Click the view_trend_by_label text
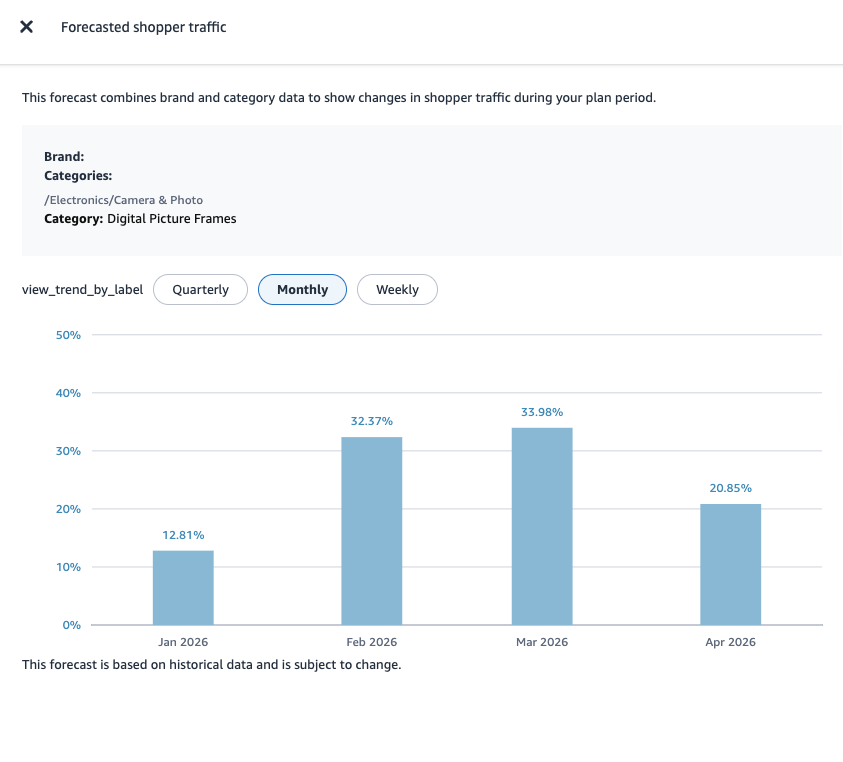 pos(82,289)
